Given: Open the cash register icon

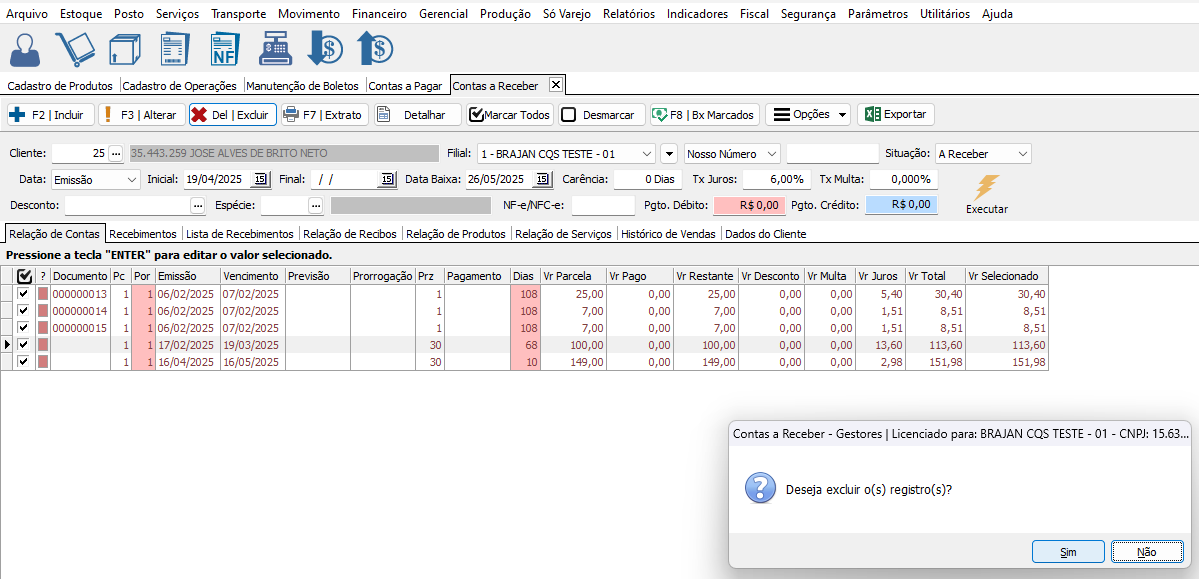Looking at the screenshot, I should [x=274, y=49].
